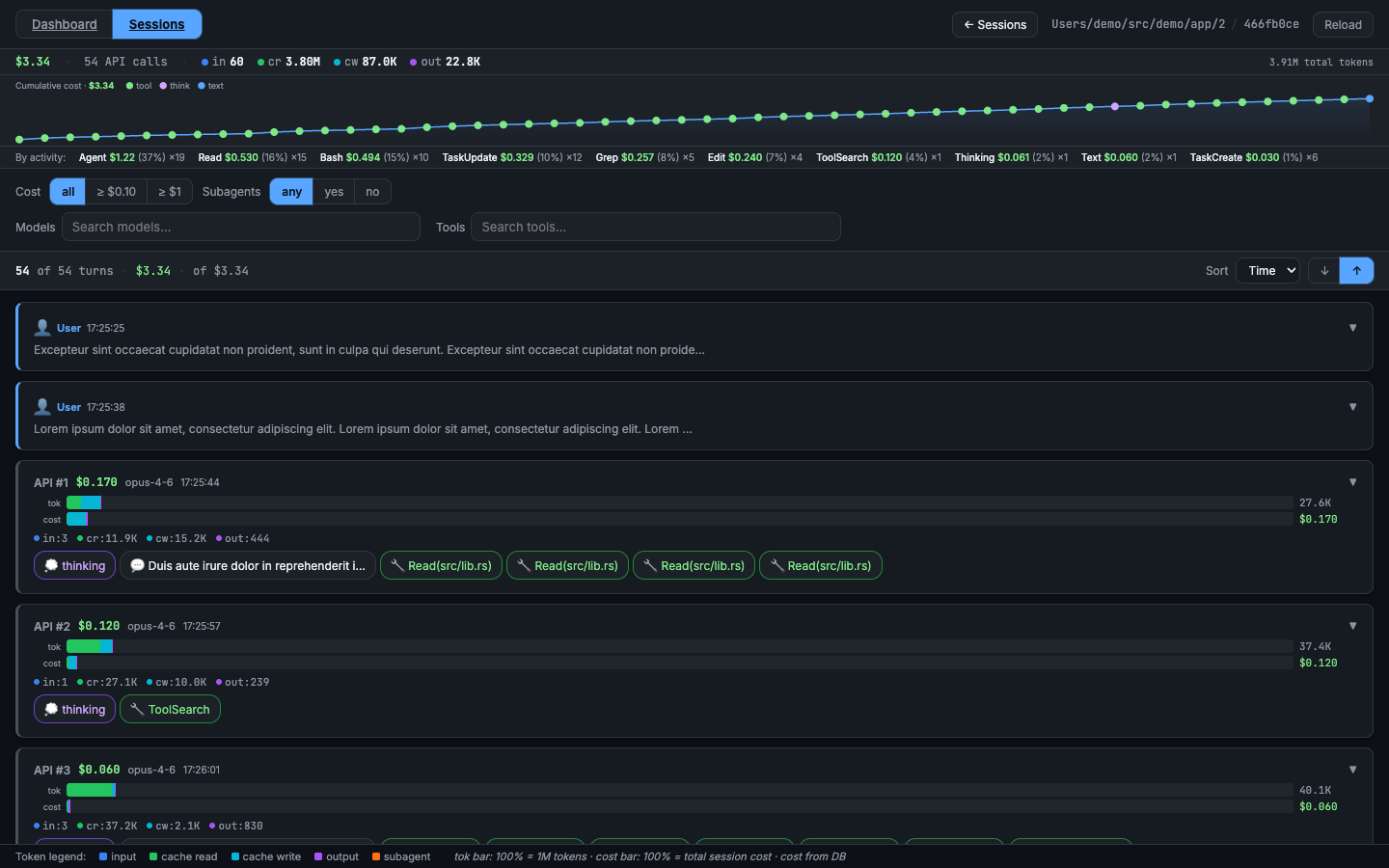Open the Sort Time dropdown
Viewport: 1389px width, 868px height.
(x=1268, y=271)
